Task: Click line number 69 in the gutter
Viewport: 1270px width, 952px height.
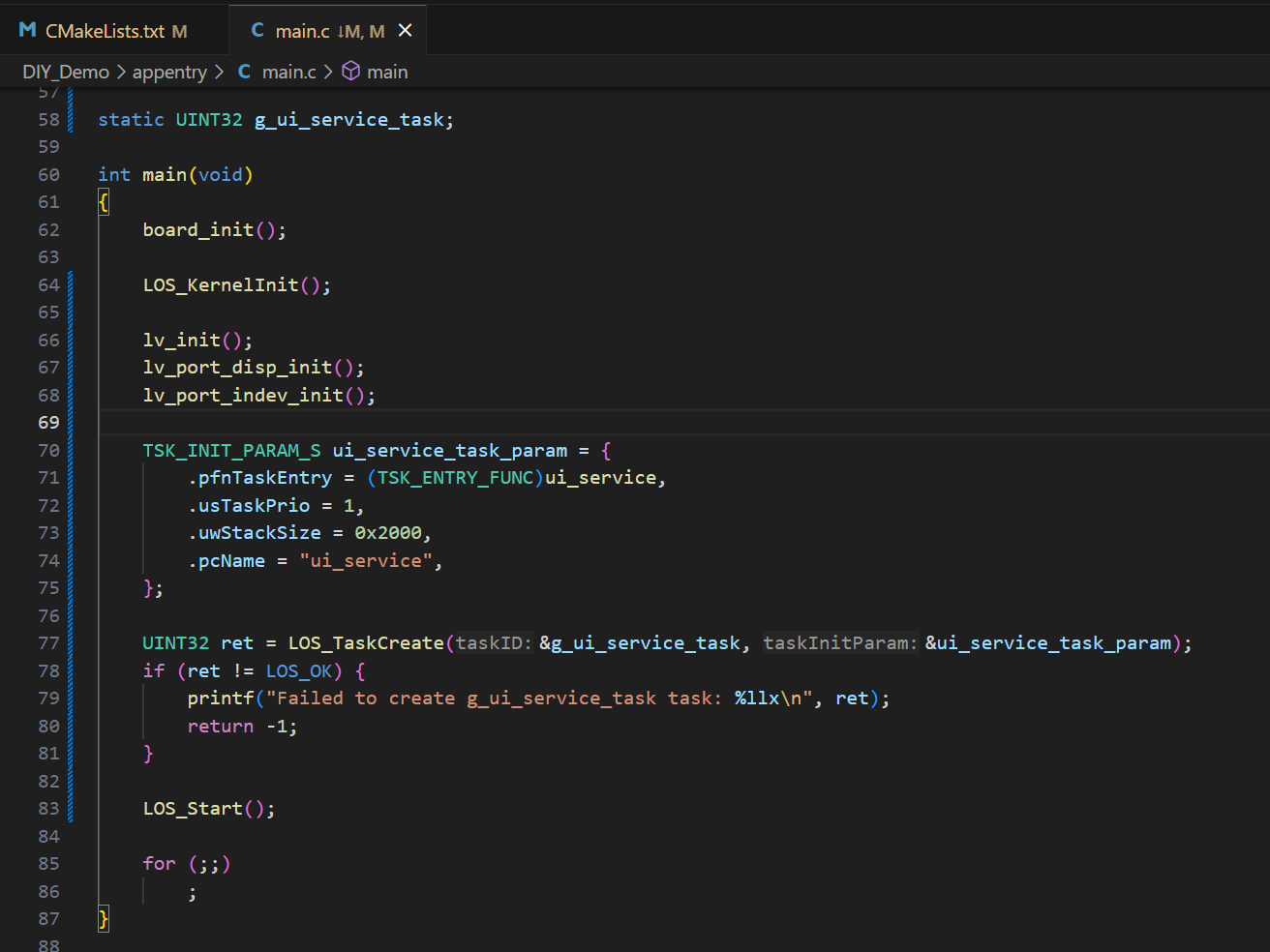Action: 48,423
